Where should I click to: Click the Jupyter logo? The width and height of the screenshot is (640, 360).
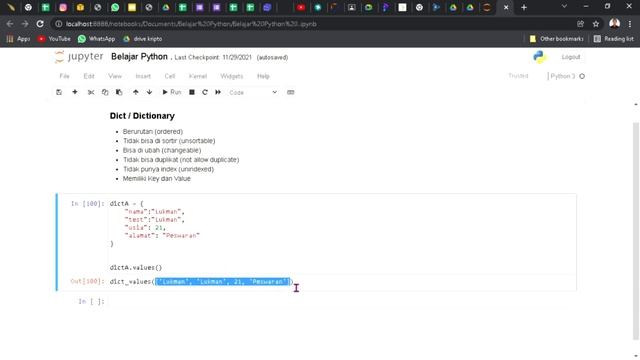79,57
